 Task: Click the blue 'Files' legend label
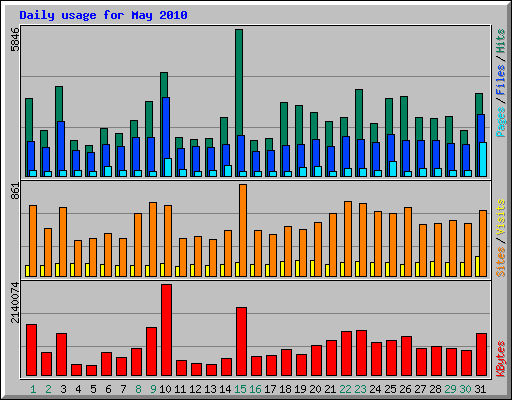(500, 80)
